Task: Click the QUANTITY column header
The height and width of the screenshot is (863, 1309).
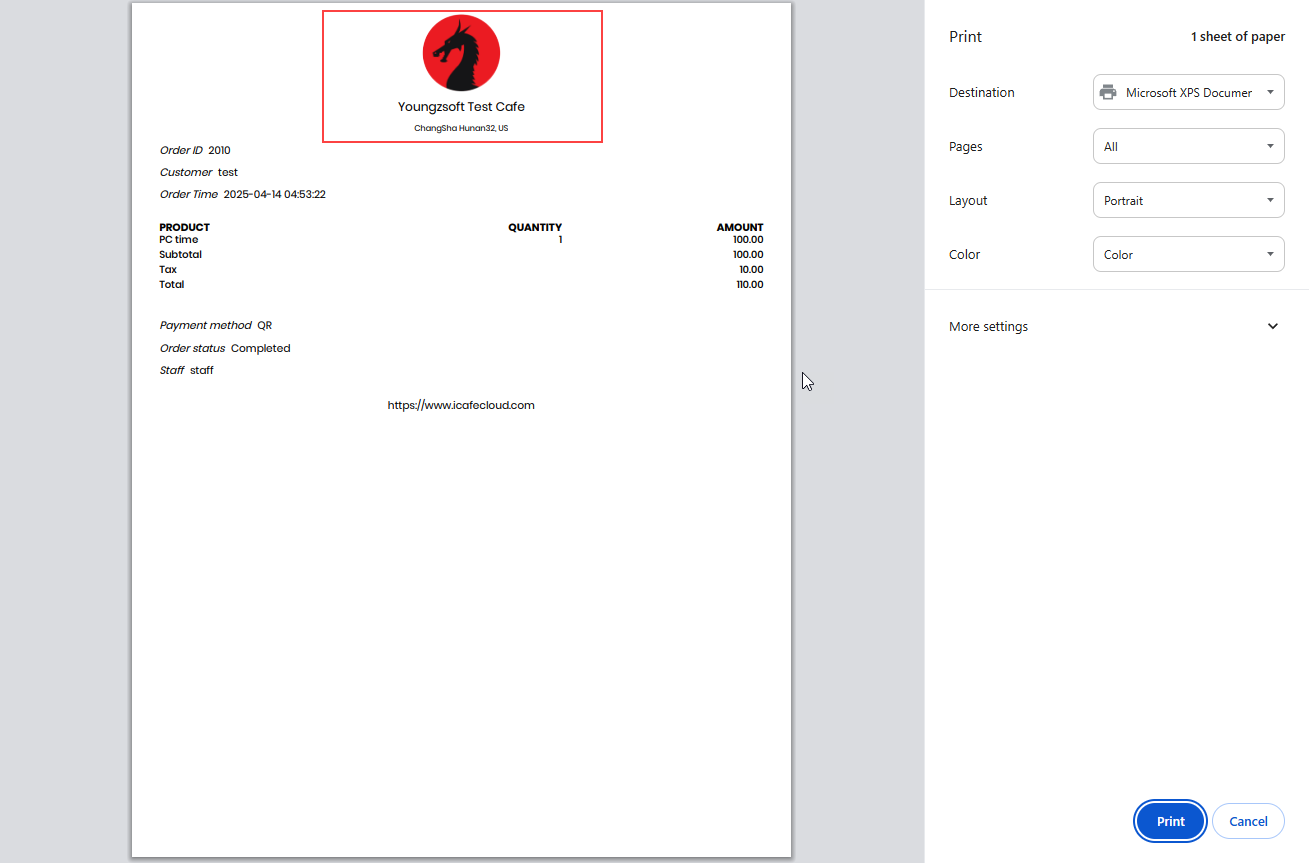Action: pos(535,227)
